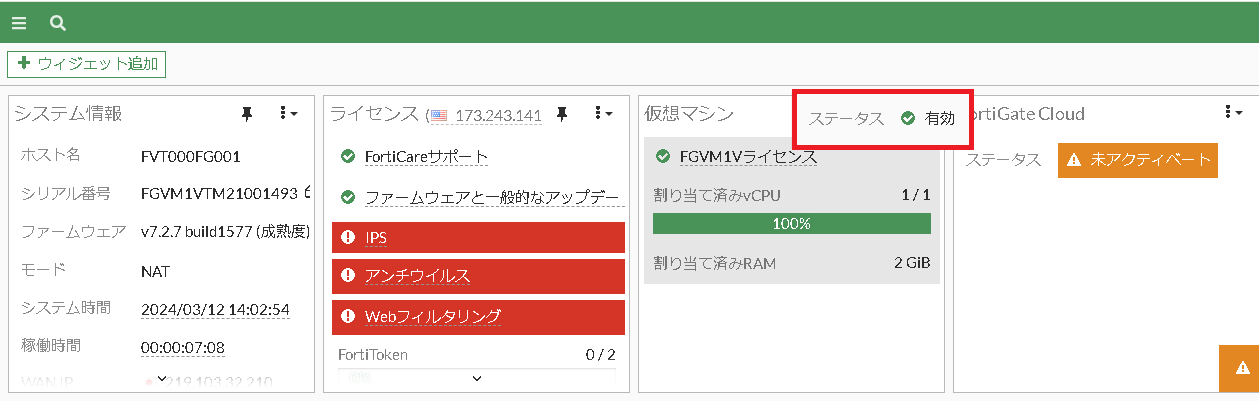The width and height of the screenshot is (1259, 401).
Task: Open the FortiGate Cloud widget options menu
Action: click(1233, 113)
